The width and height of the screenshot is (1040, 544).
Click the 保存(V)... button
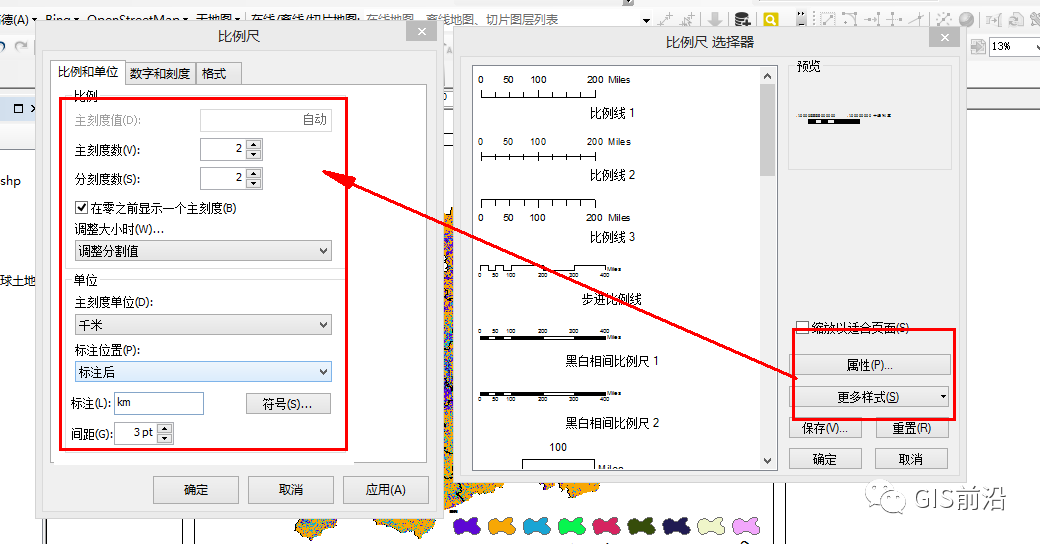tap(825, 428)
